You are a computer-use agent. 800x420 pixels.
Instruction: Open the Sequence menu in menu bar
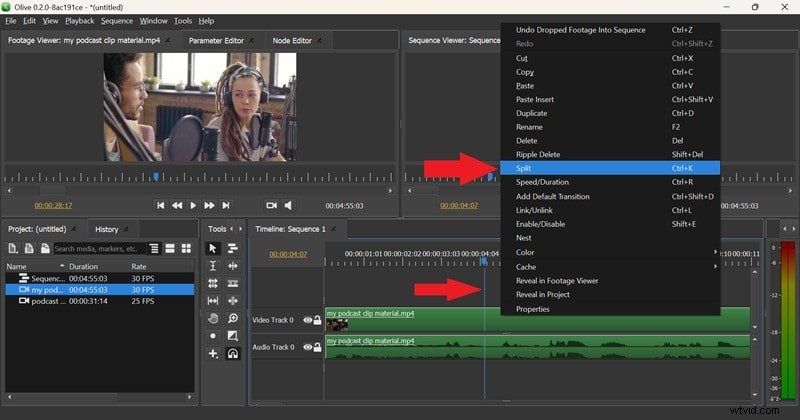117,21
